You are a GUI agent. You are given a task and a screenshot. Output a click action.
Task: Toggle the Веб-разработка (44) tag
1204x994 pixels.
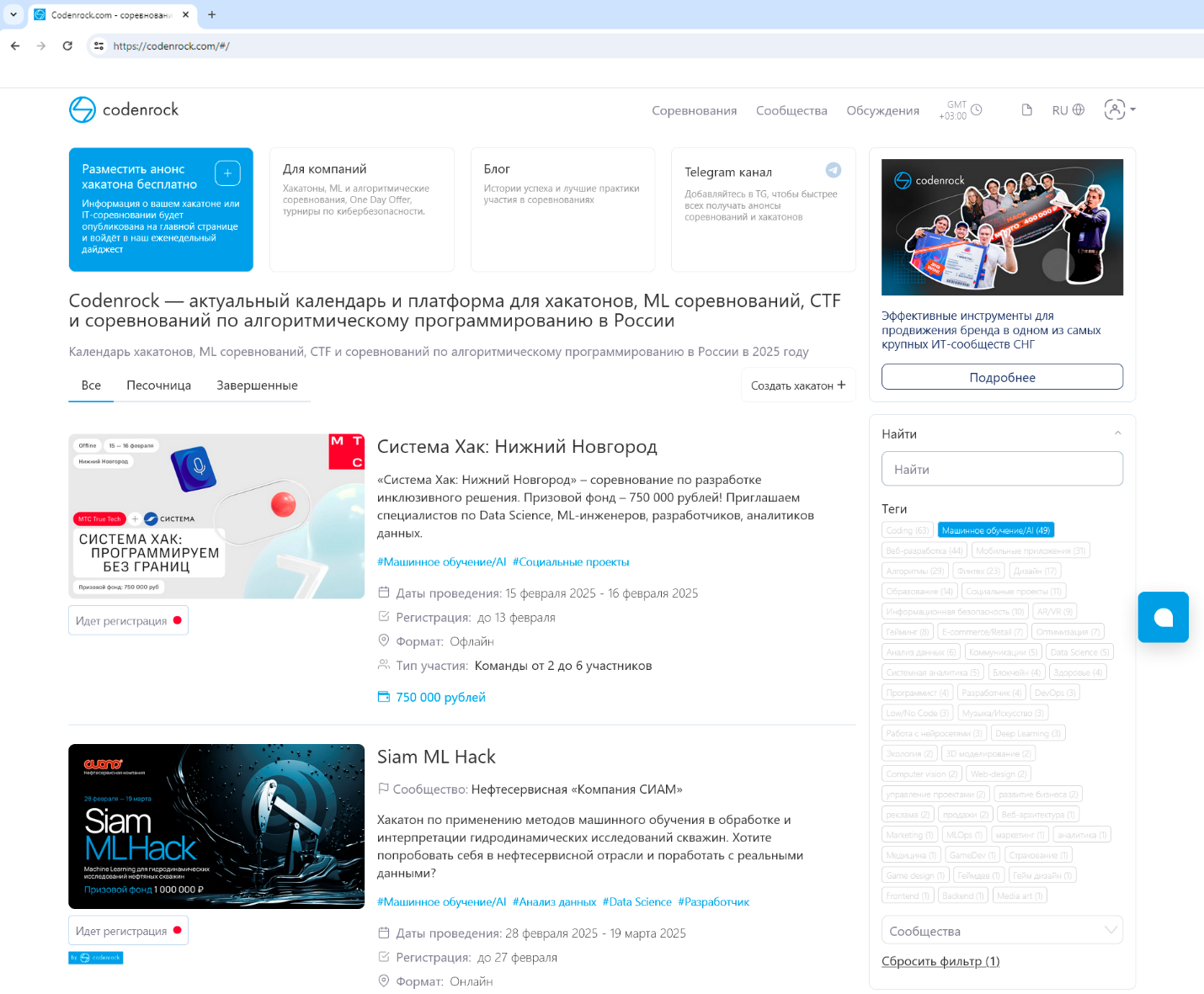coord(924,550)
